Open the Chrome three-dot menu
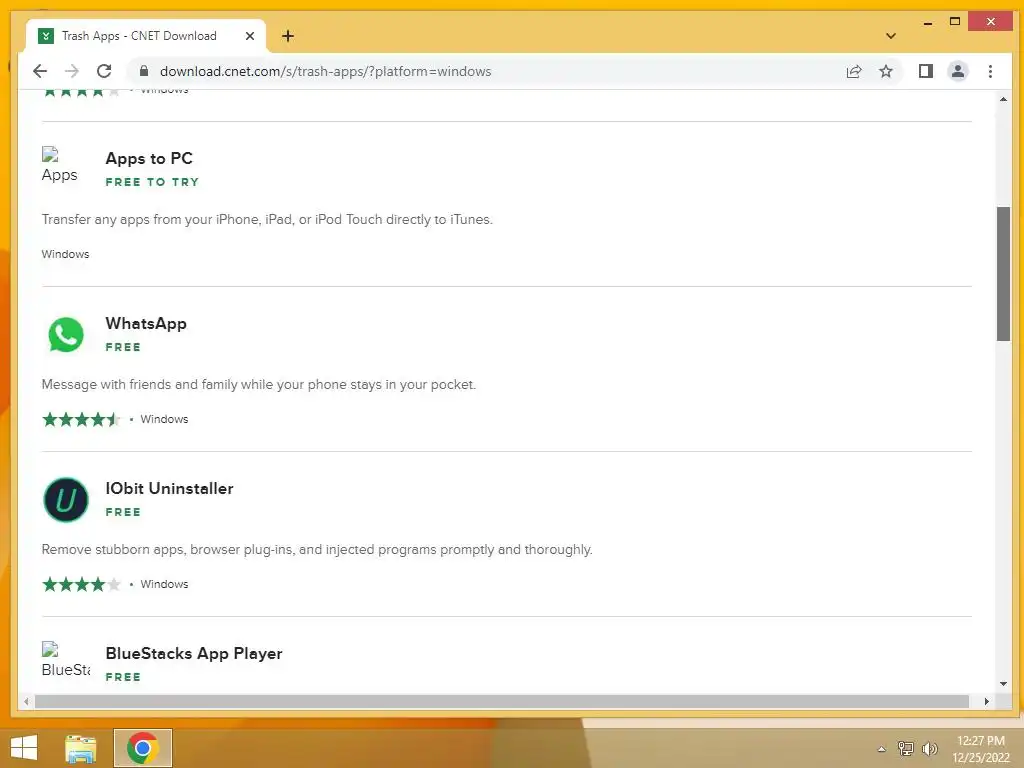The height and width of the screenshot is (768, 1024). 990,71
